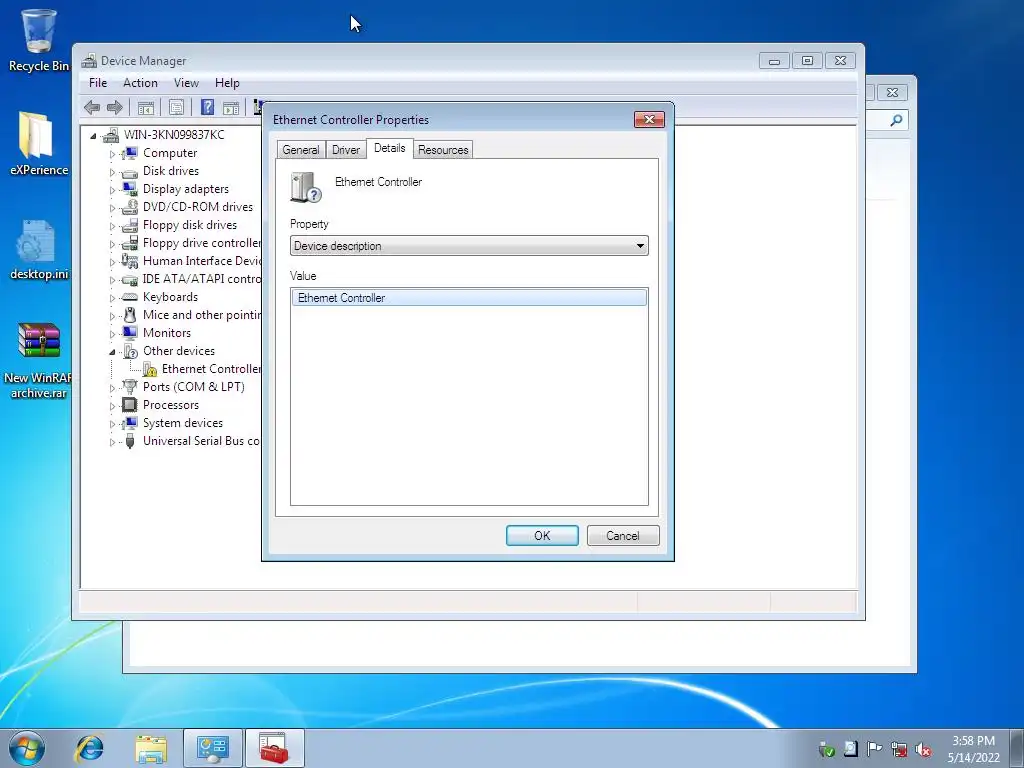Open the File menu
This screenshot has height=768, width=1024.
[98, 83]
